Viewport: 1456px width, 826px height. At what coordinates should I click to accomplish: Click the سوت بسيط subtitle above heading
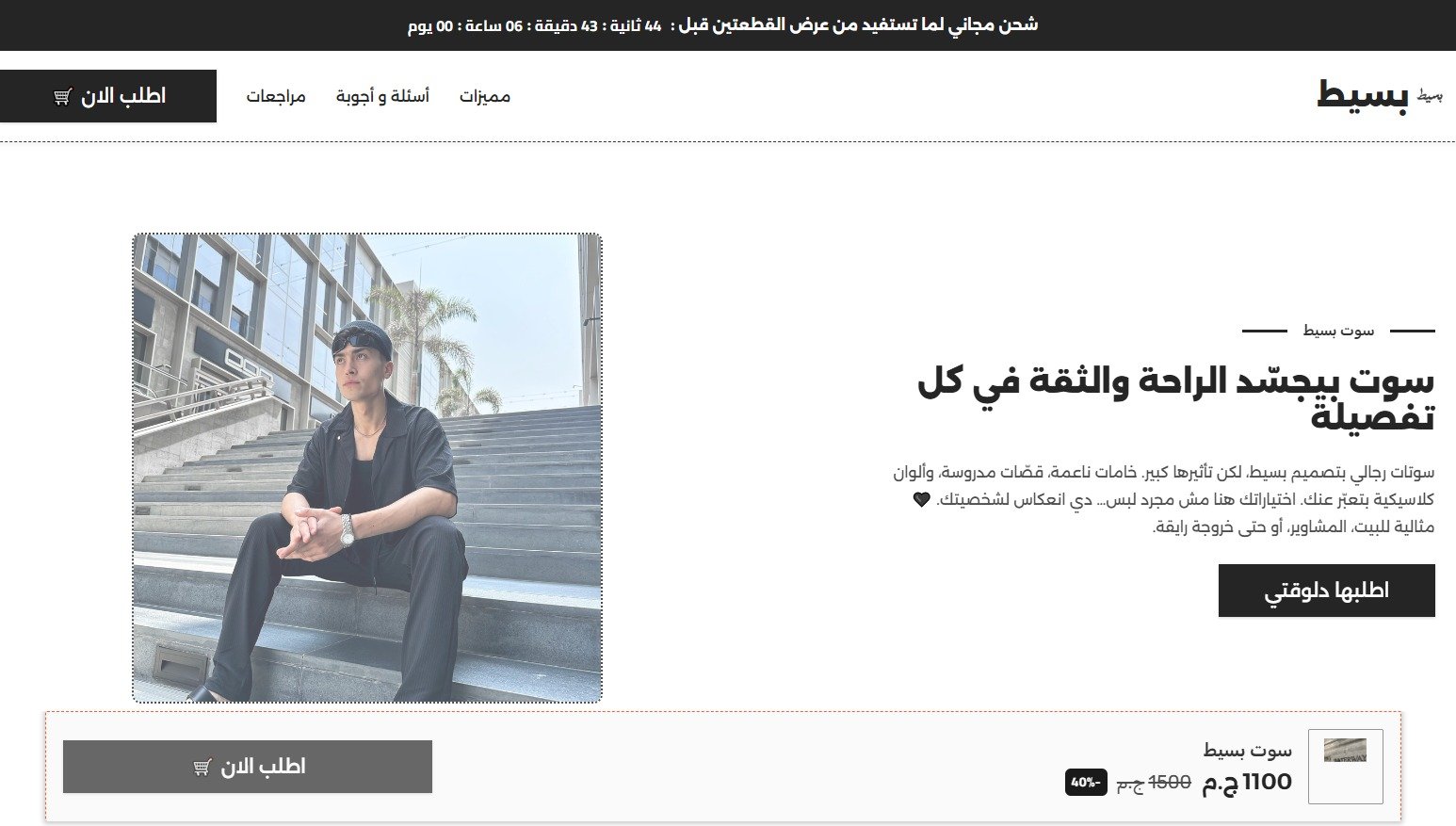pos(1338,331)
